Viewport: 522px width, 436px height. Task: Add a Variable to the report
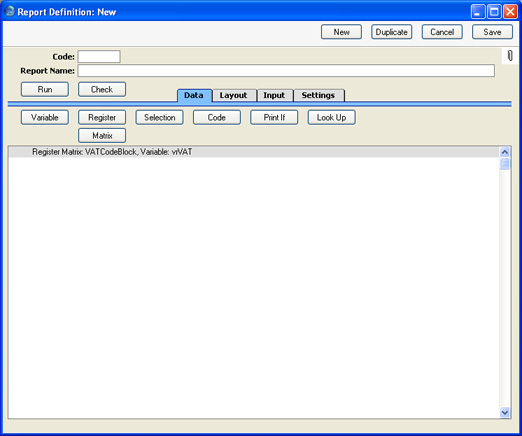45,117
